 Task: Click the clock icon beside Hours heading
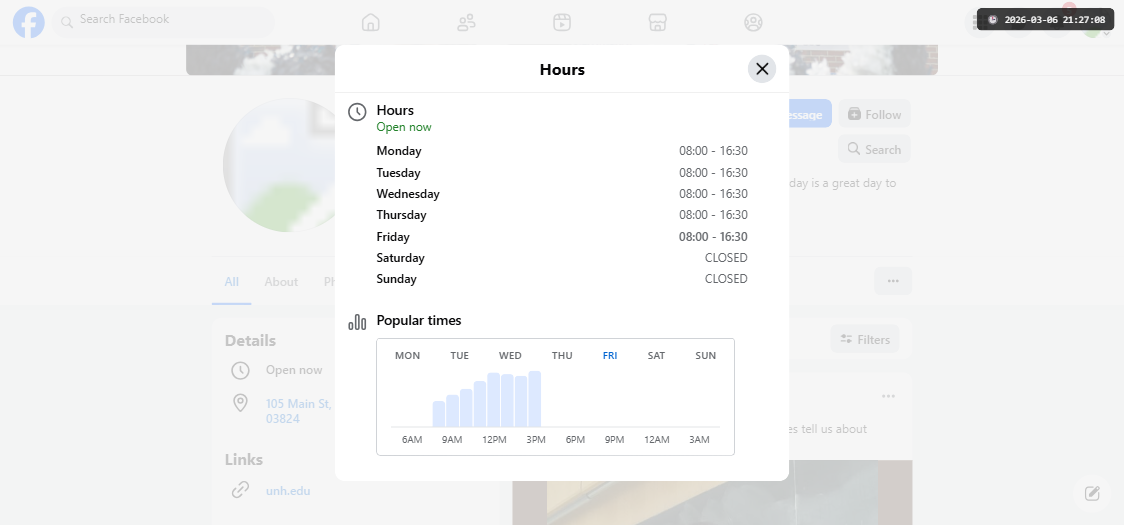tap(357, 112)
